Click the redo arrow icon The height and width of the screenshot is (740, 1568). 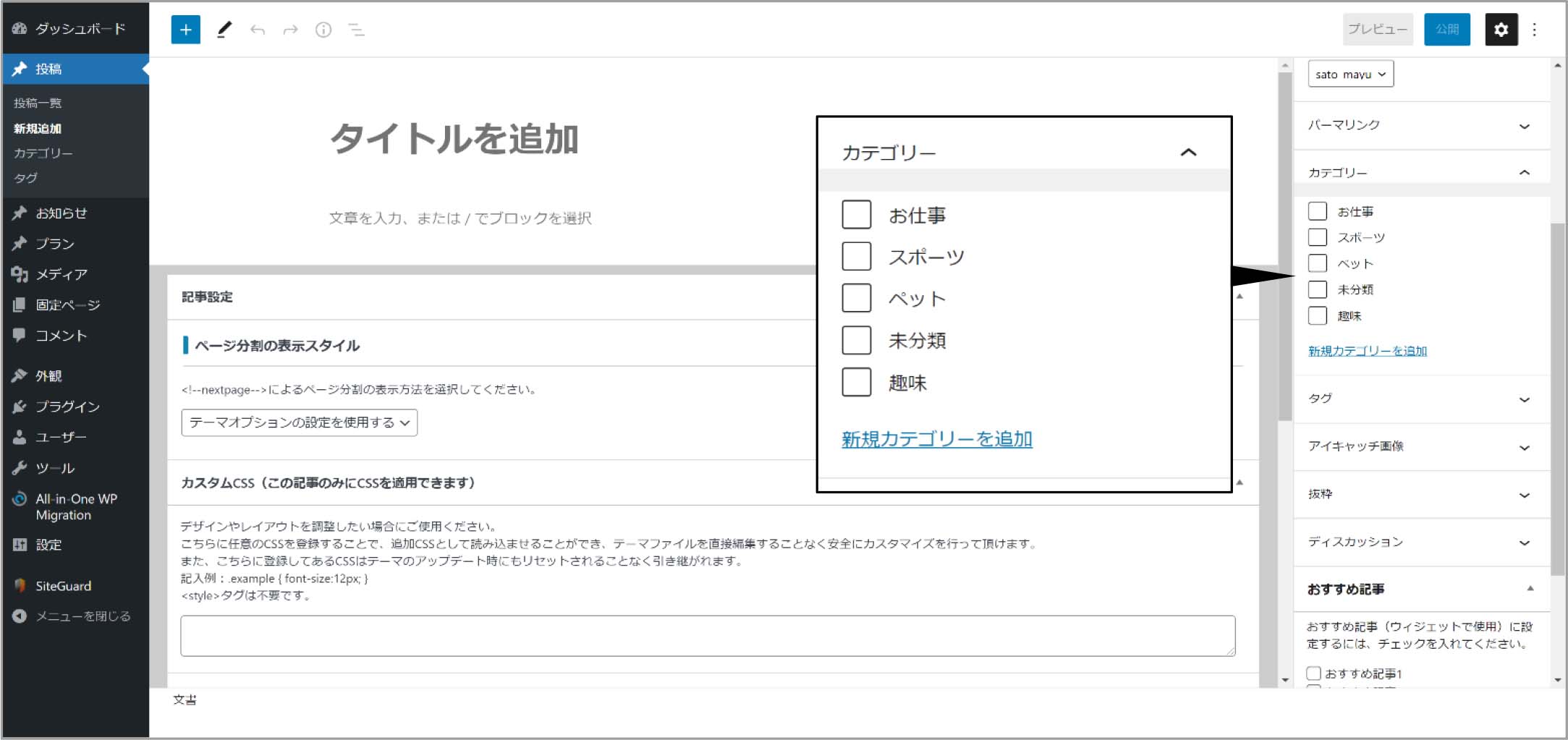tap(290, 30)
